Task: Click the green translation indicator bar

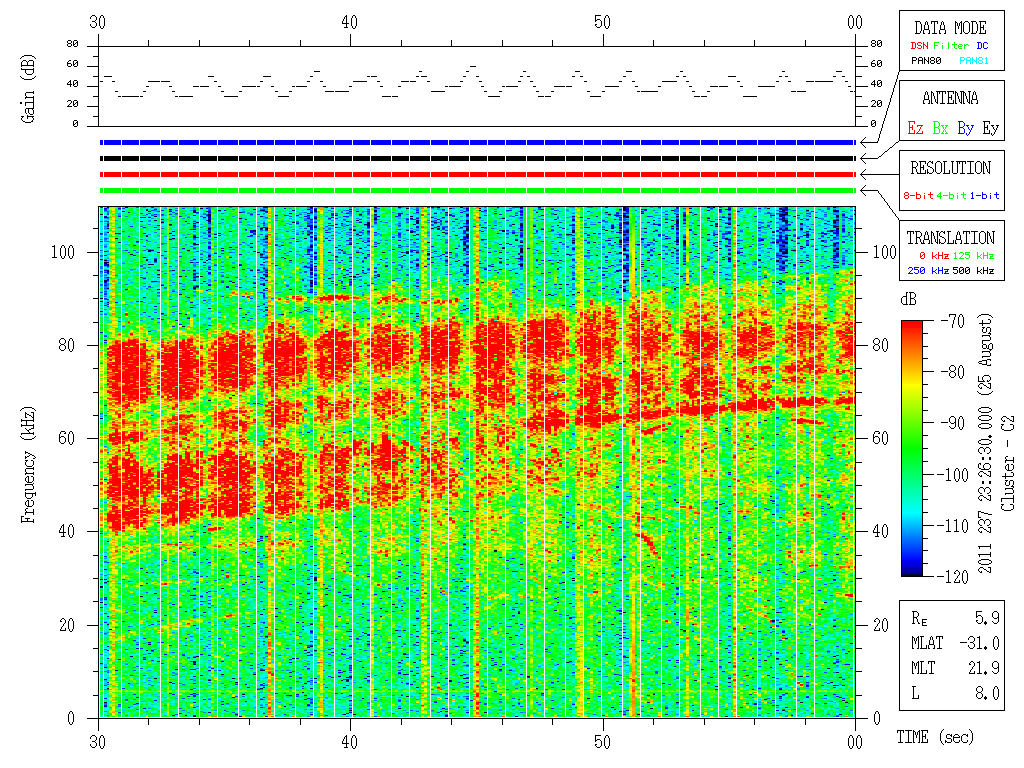Action: 478,190
